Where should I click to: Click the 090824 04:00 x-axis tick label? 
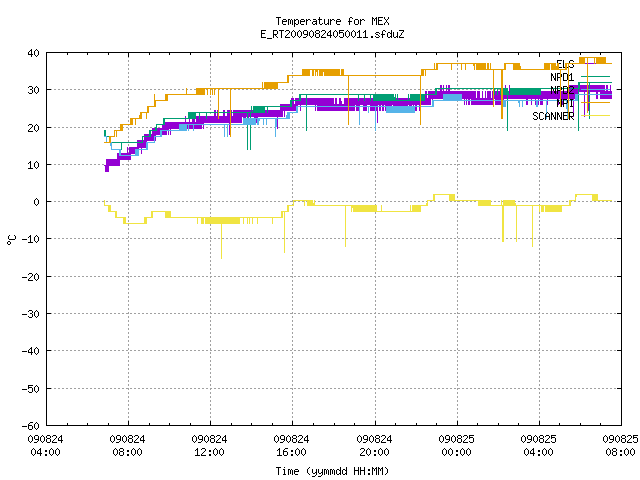[45, 445]
